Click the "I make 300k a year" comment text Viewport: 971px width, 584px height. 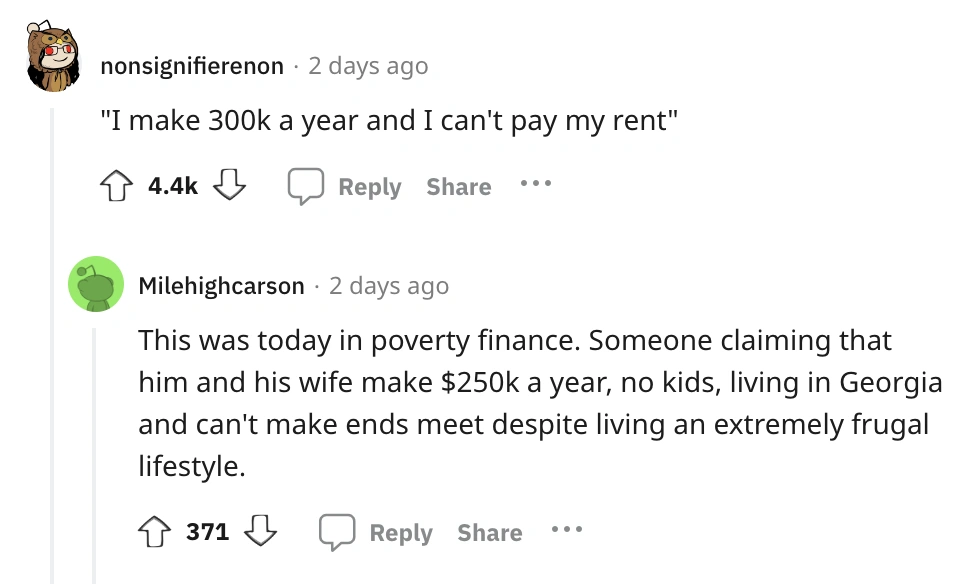(390, 122)
